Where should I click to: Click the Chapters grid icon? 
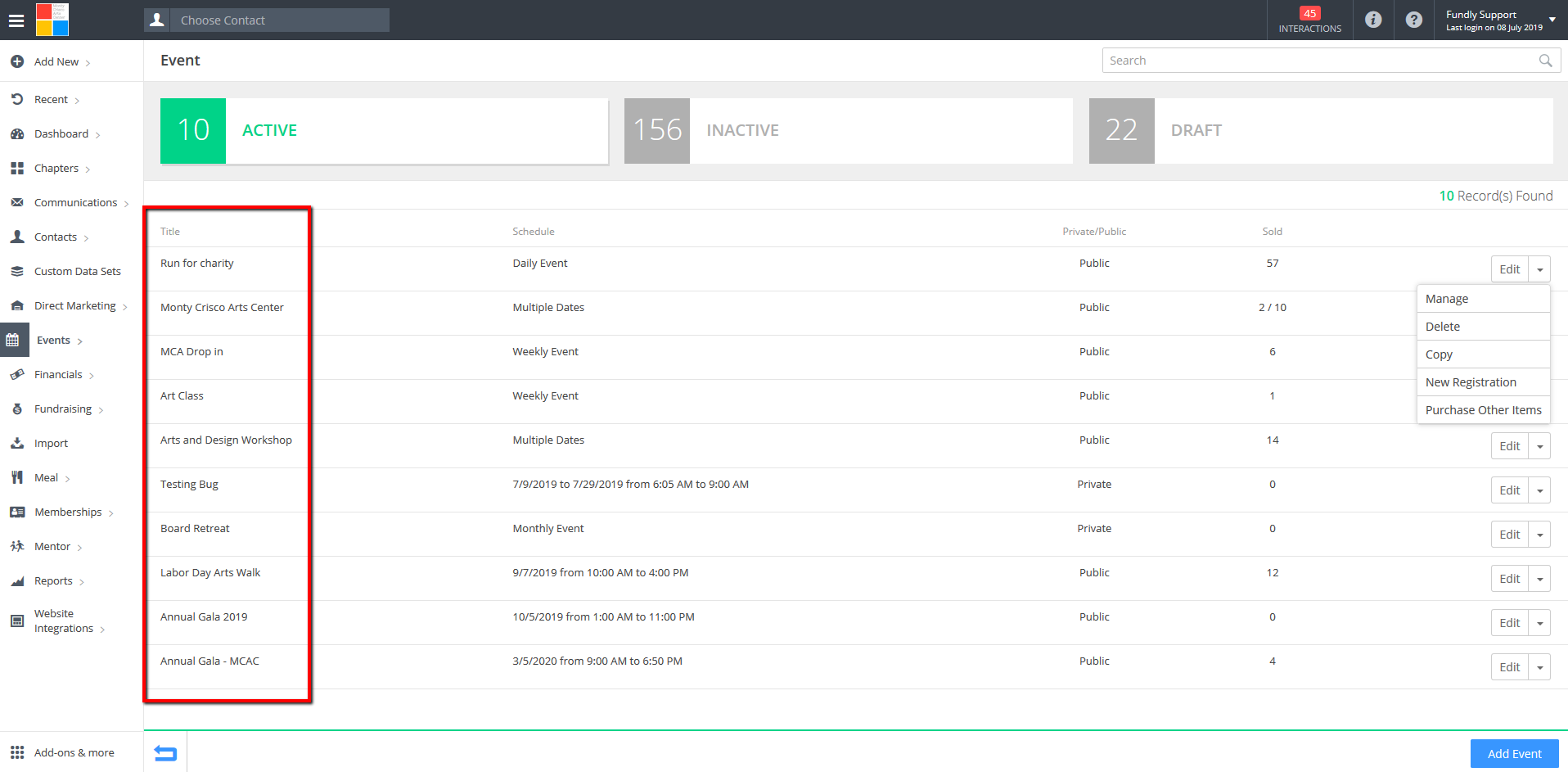pos(17,168)
